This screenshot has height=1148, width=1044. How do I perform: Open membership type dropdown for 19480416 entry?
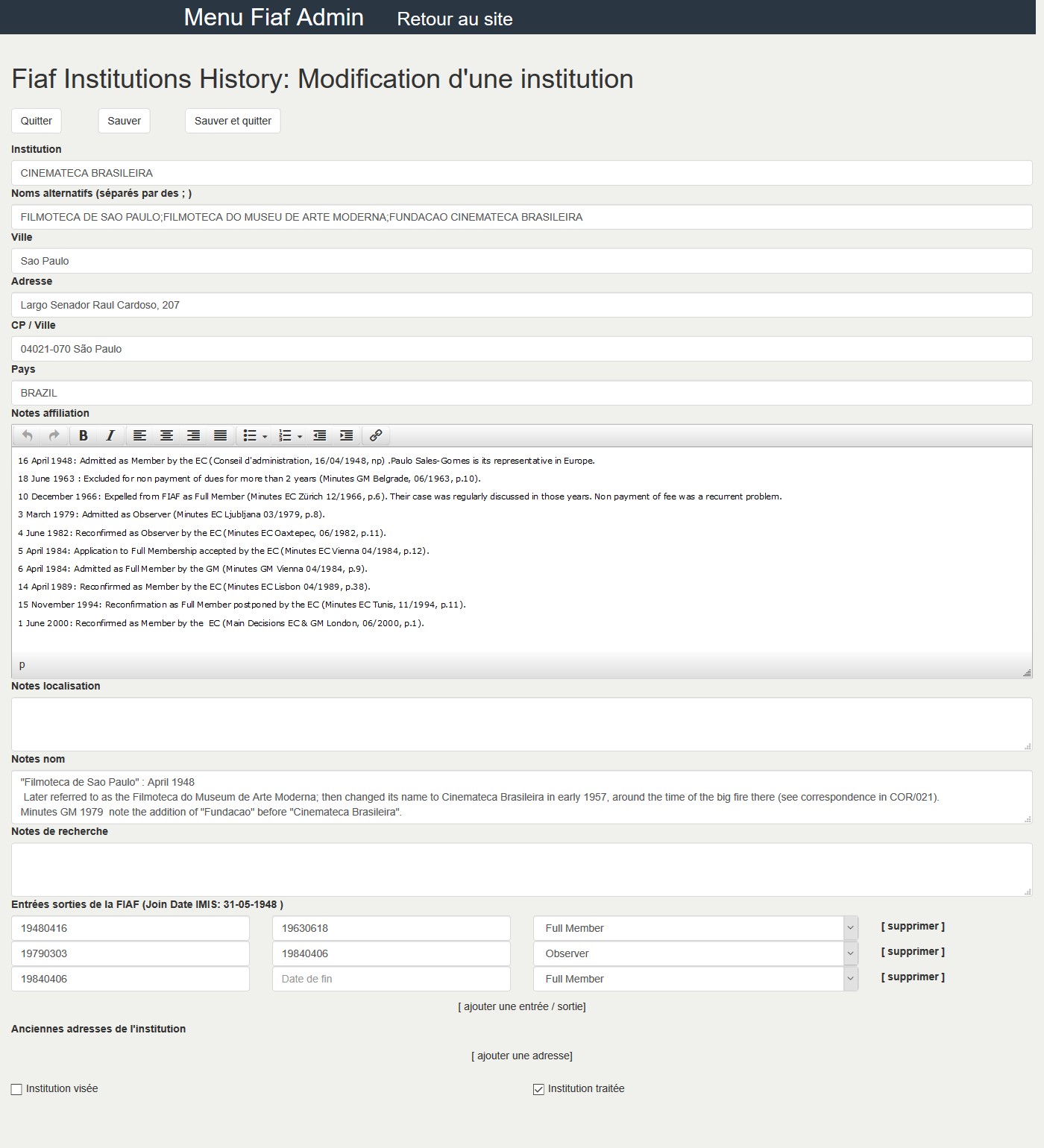(696, 928)
